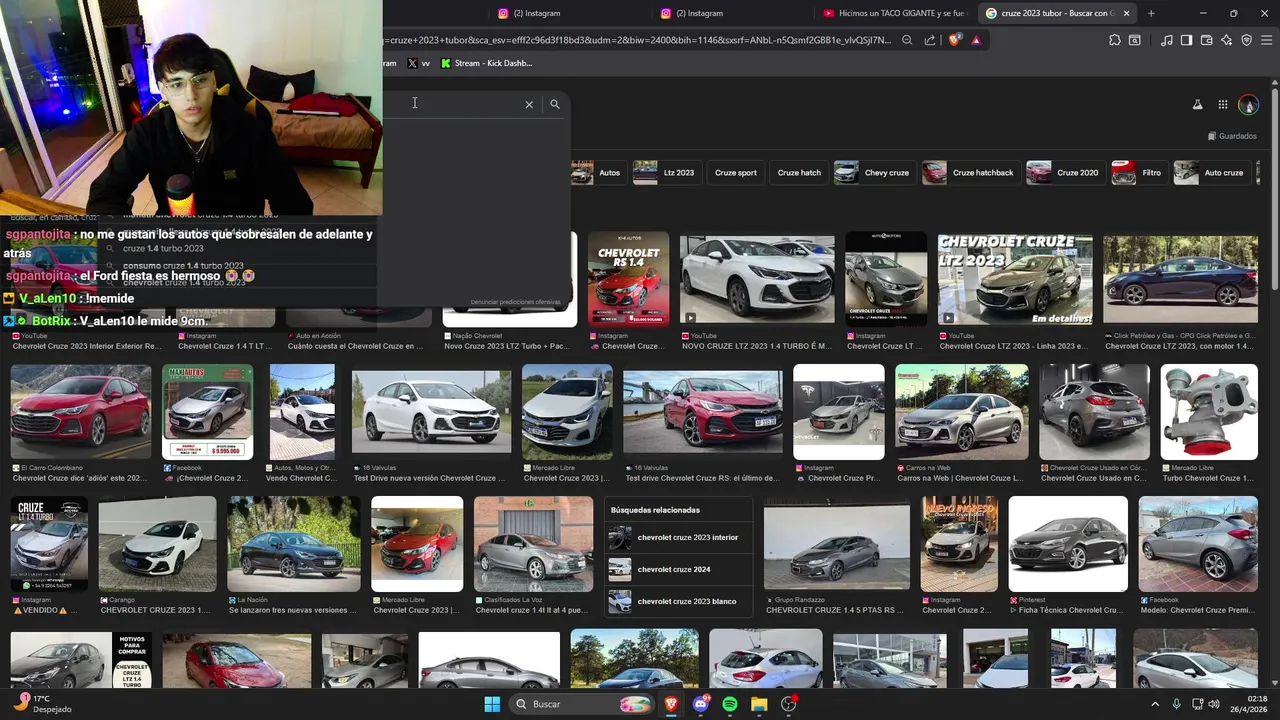
Task: Switch to the first Instagram tab
Action: coord(565,13)
